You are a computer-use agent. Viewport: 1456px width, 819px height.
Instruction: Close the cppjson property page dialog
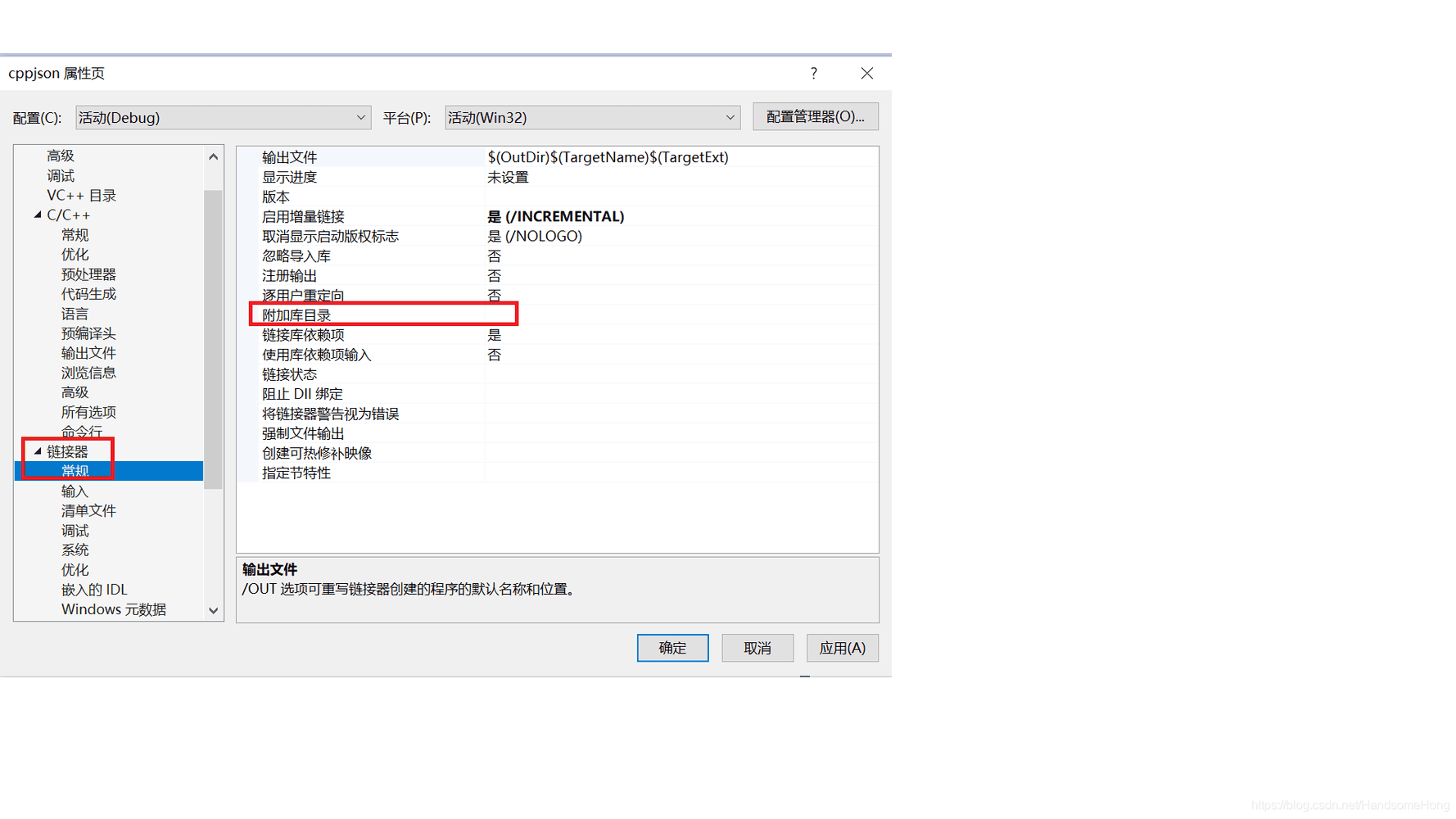tap(866, 73)
